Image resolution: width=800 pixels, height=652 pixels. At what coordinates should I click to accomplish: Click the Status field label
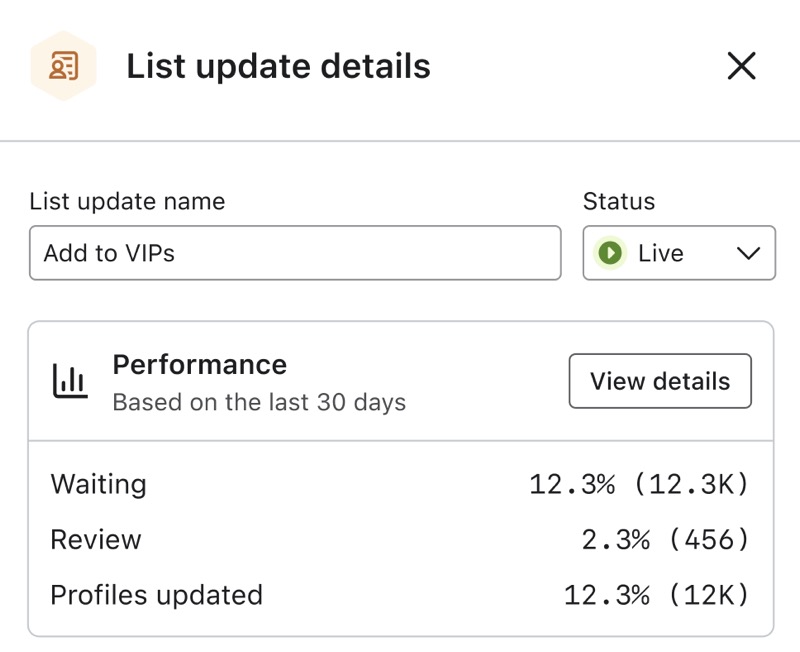(x=619, y=201)
